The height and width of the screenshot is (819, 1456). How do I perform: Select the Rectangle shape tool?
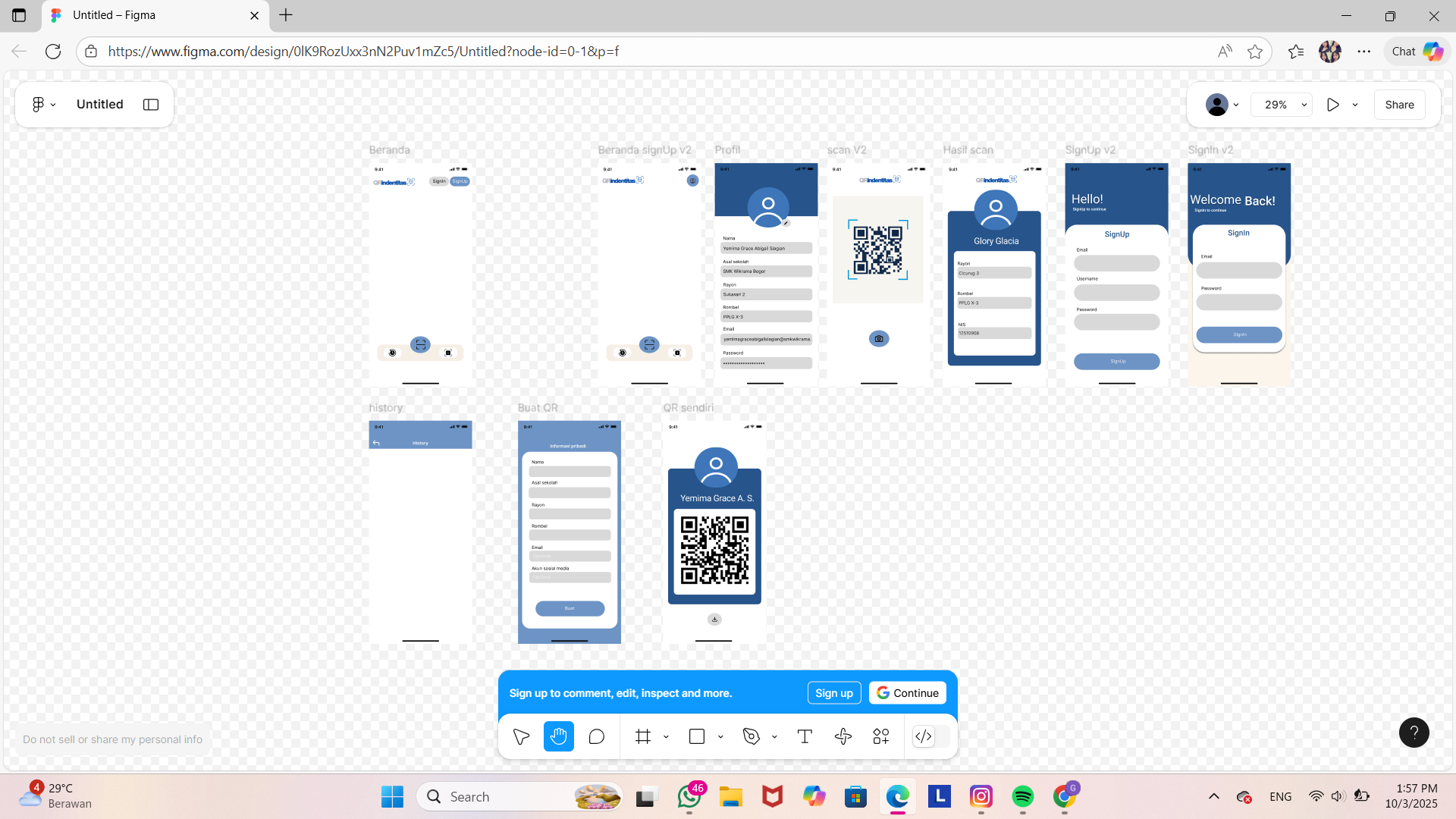pos(697,736)
